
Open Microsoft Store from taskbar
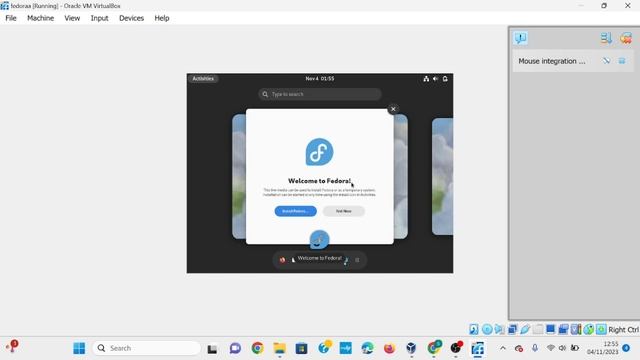(302, 348)
